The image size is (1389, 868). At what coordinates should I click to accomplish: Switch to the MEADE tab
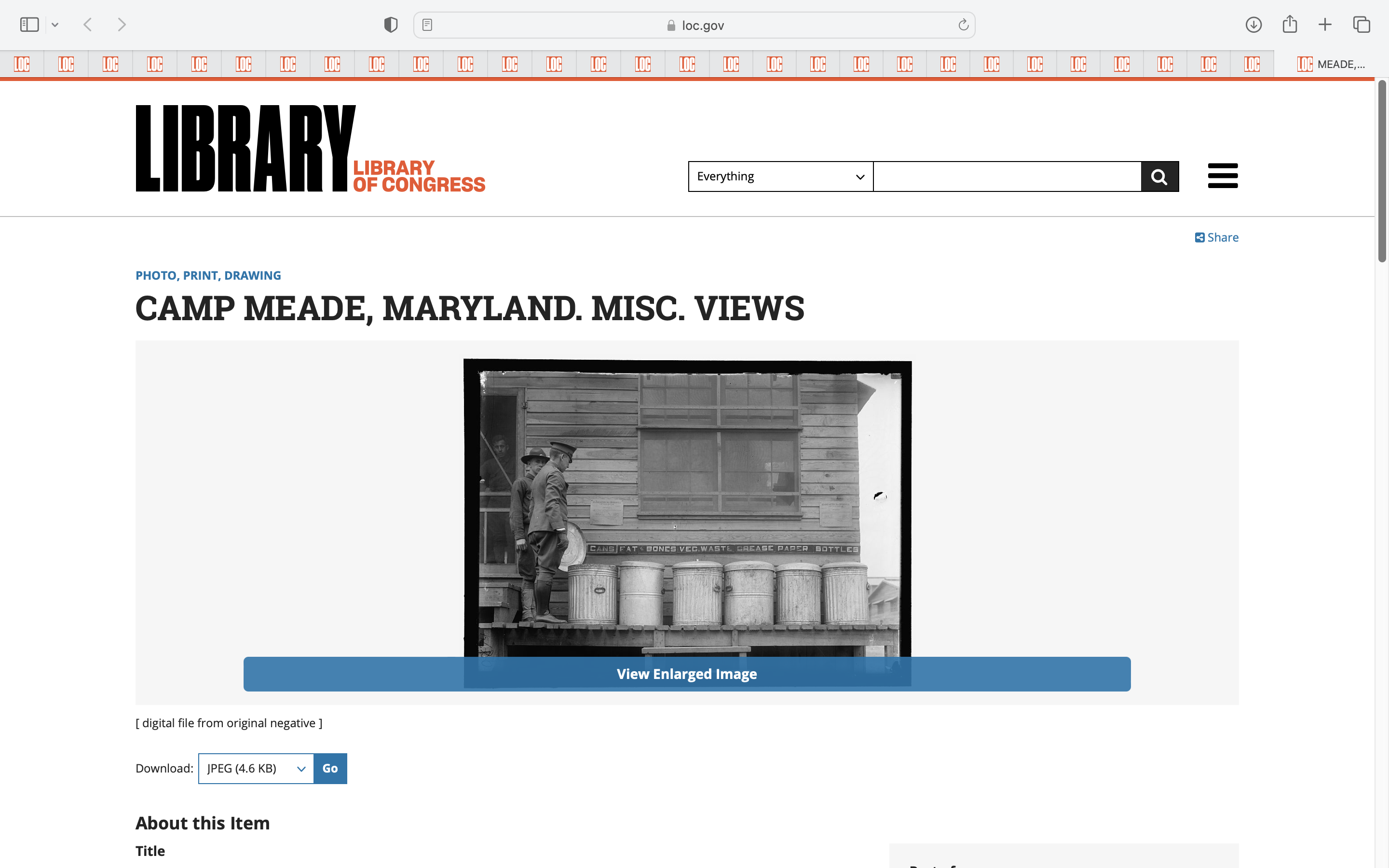coord(1331,64)
